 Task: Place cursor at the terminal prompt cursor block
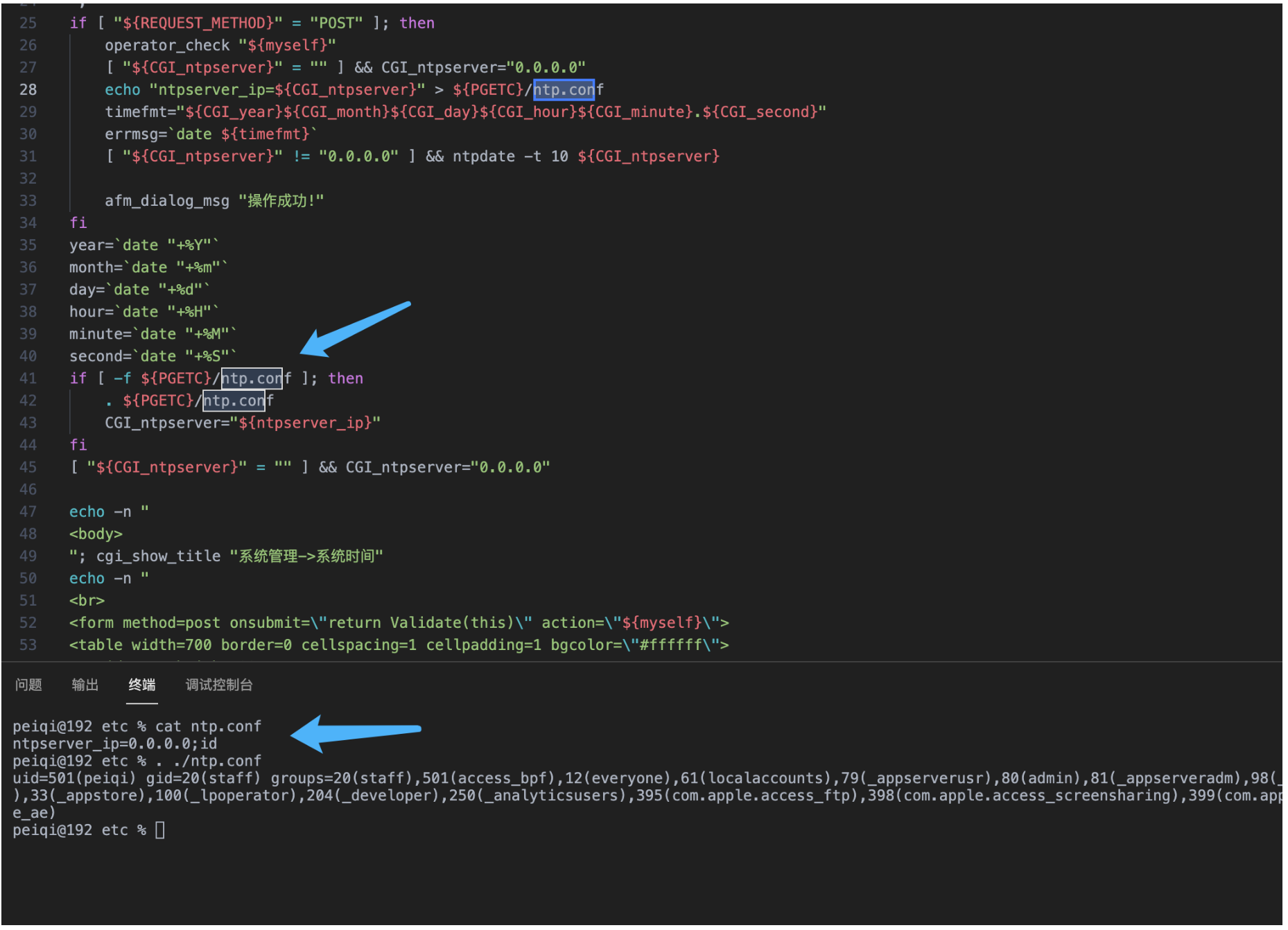coord(160,830)
